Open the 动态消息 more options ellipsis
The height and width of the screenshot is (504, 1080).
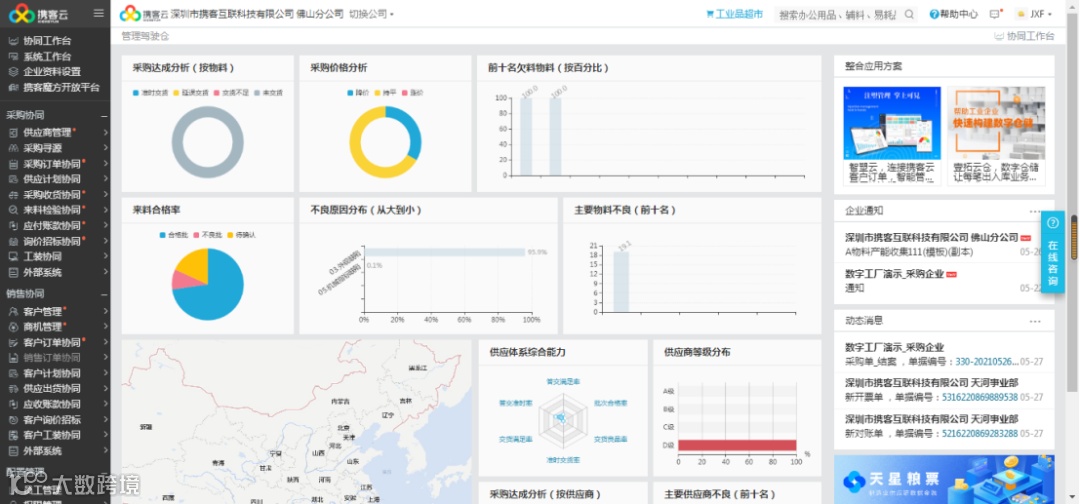1035,322
